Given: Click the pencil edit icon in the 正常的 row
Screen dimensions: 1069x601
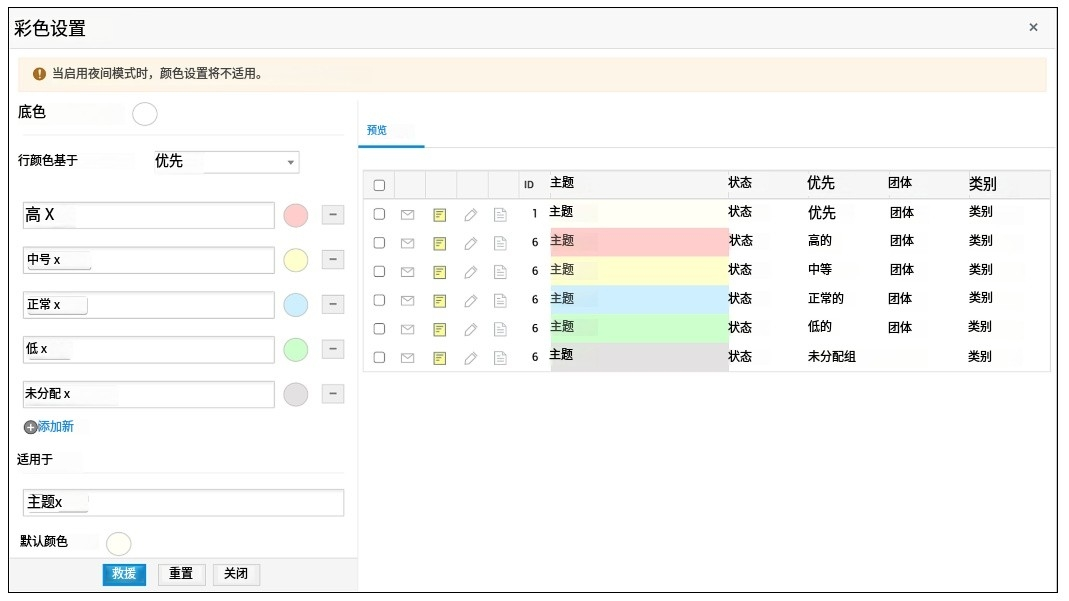Looking at the screenshot, I should tap(470, 300).
